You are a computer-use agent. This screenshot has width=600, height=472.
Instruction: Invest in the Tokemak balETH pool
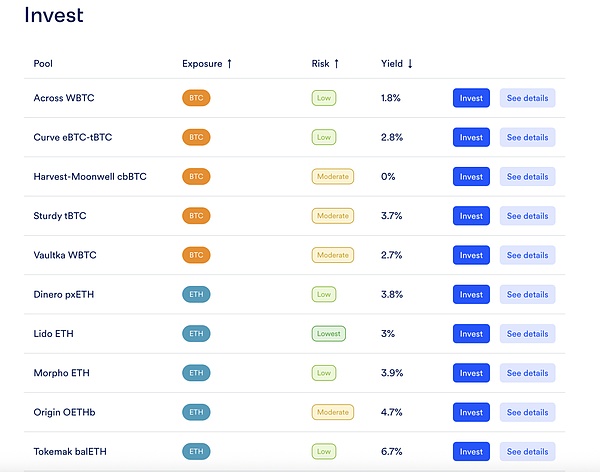(471, 451)
